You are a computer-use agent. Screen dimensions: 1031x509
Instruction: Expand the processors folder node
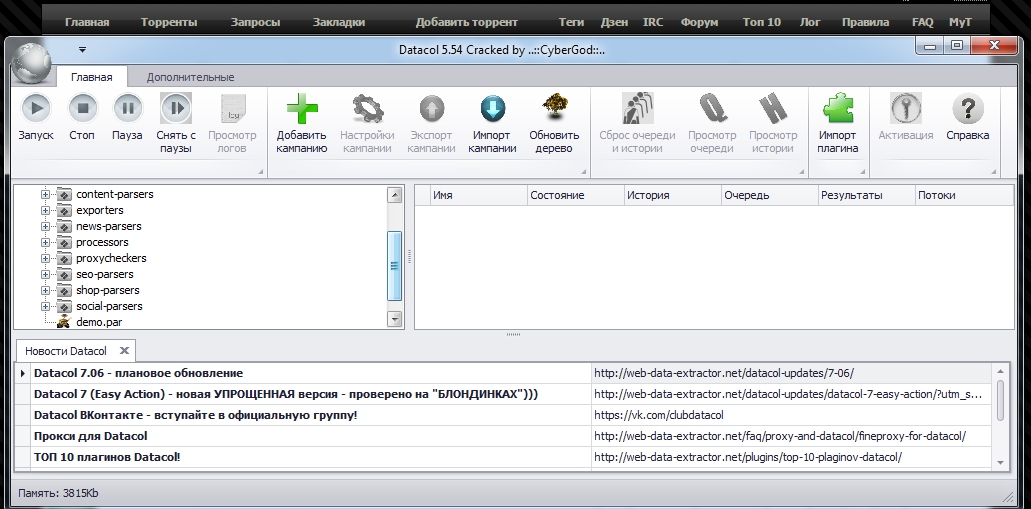tap(45, 242)
